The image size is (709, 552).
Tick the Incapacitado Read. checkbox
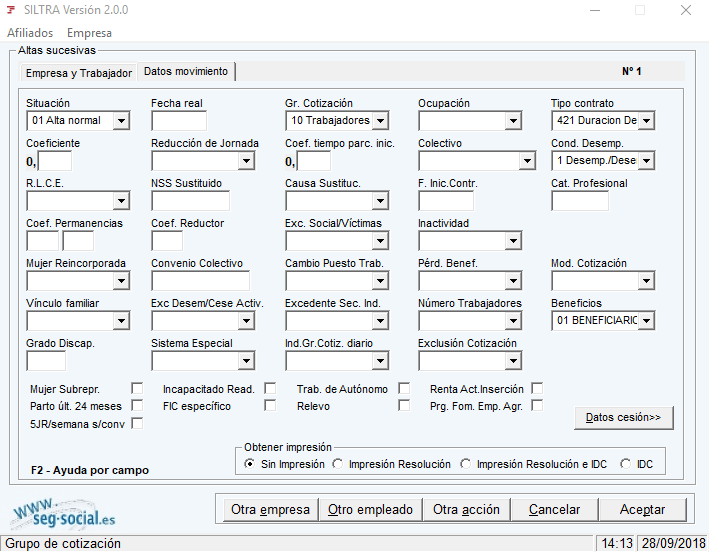pyautogui.click(x=270, y=388)
